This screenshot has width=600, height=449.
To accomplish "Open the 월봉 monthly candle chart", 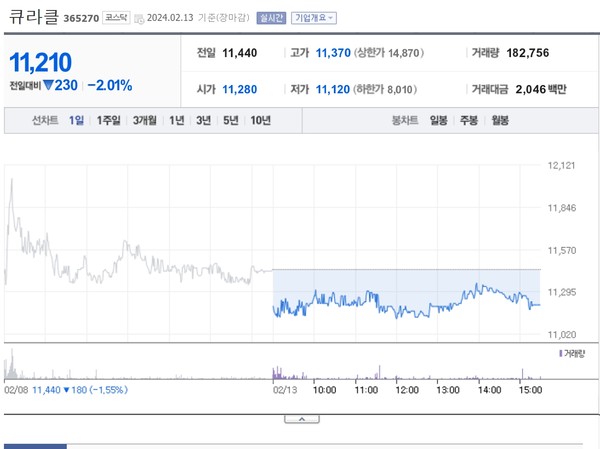I will (x=500, y=121).
